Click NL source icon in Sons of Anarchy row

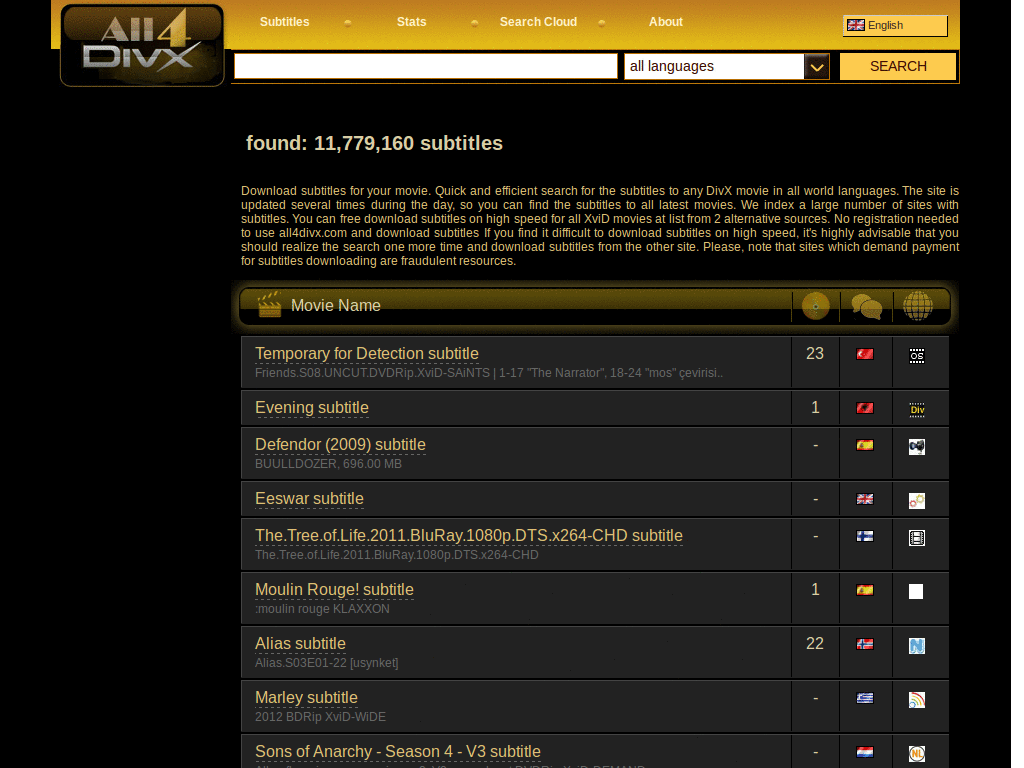tap(917, 754)
